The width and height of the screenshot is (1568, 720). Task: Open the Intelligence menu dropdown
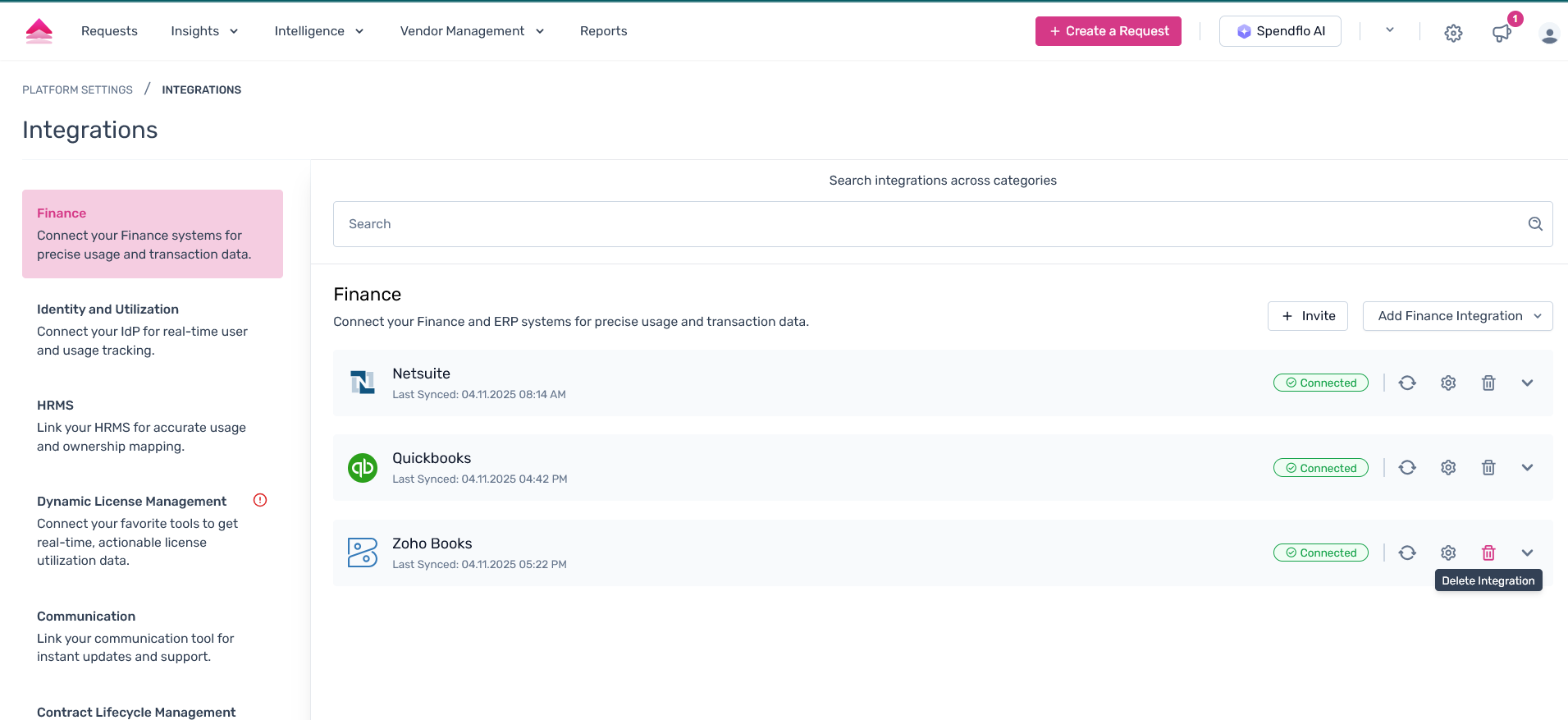coord(319,31)
